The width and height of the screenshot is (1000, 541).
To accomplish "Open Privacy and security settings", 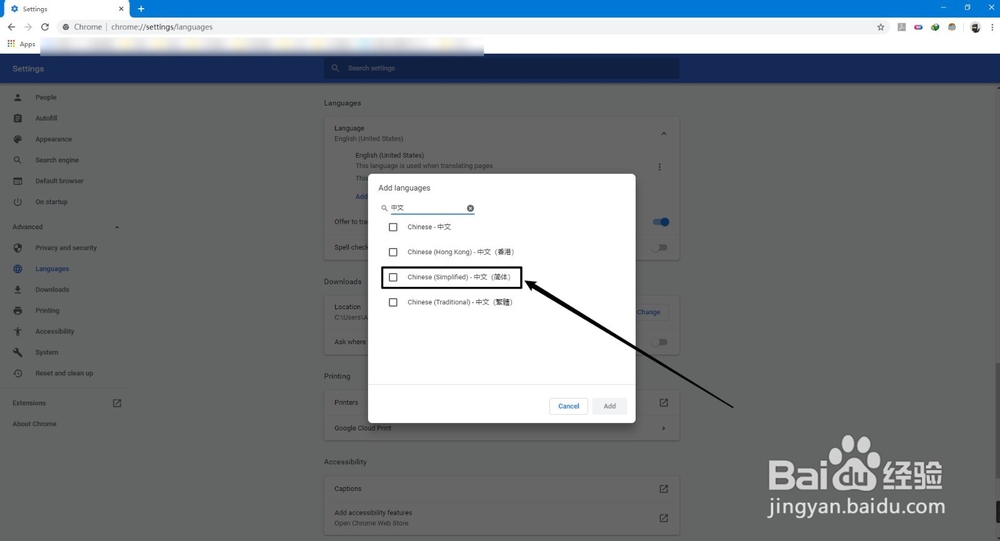I will click(x=66, y=248).
